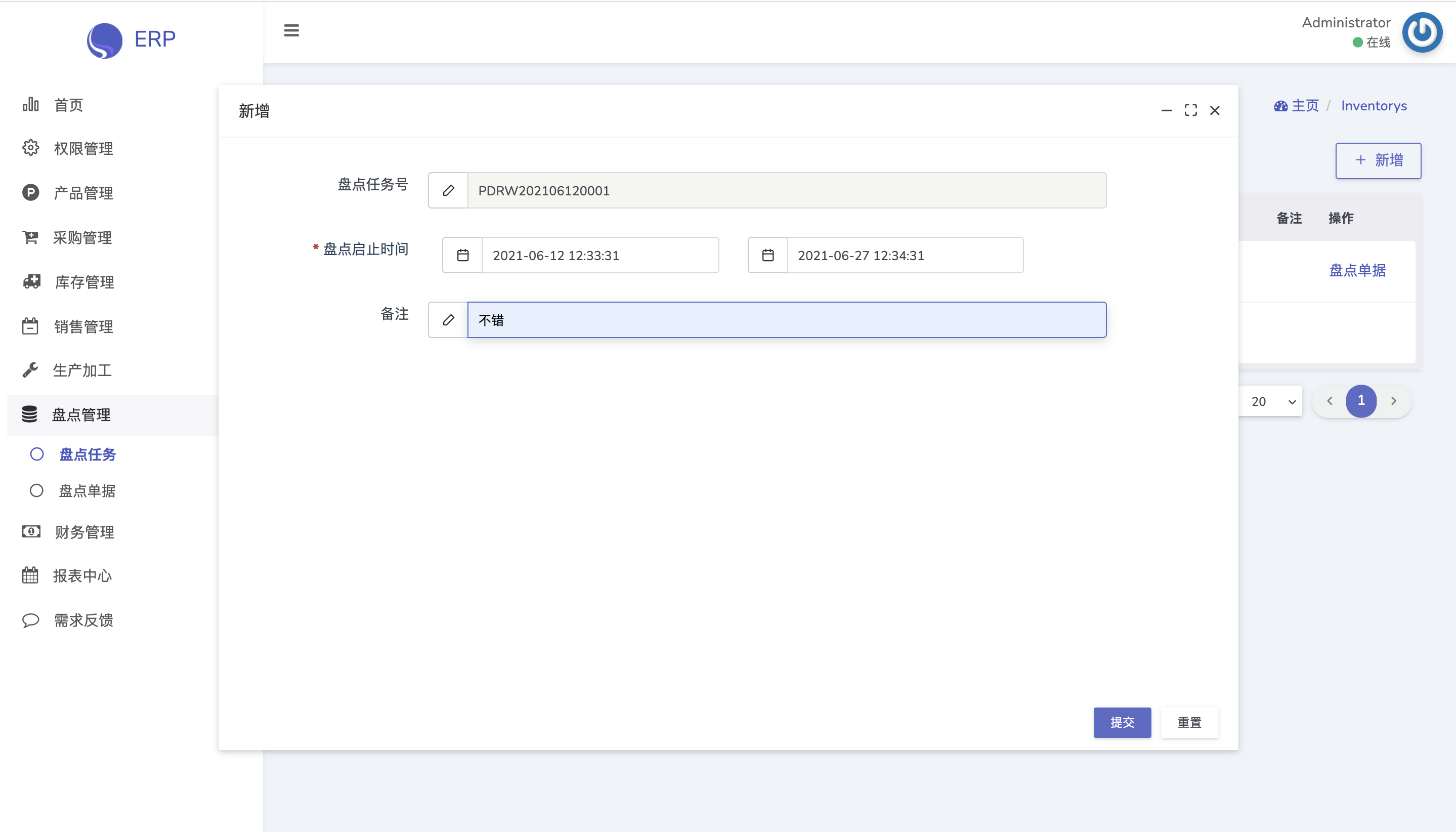The height and width of the screenshot is (832, 1456).
Task: Open the 盘点单据 link in table row
Action: pyautogui.click(x=1357, y=270)
